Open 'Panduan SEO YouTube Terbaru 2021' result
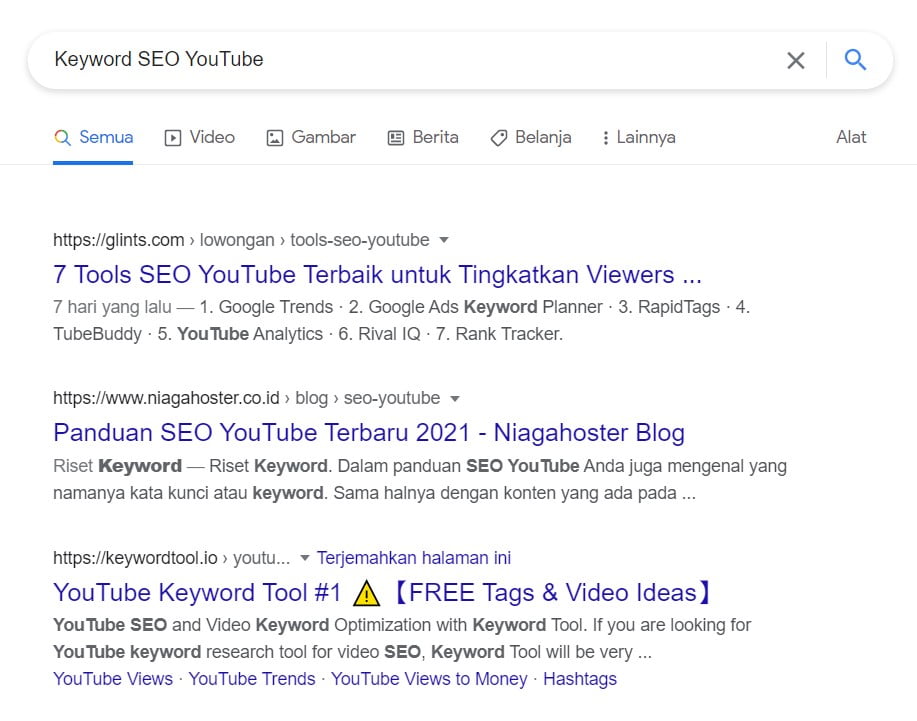The image size is (917, 721). tap(369, 433)
